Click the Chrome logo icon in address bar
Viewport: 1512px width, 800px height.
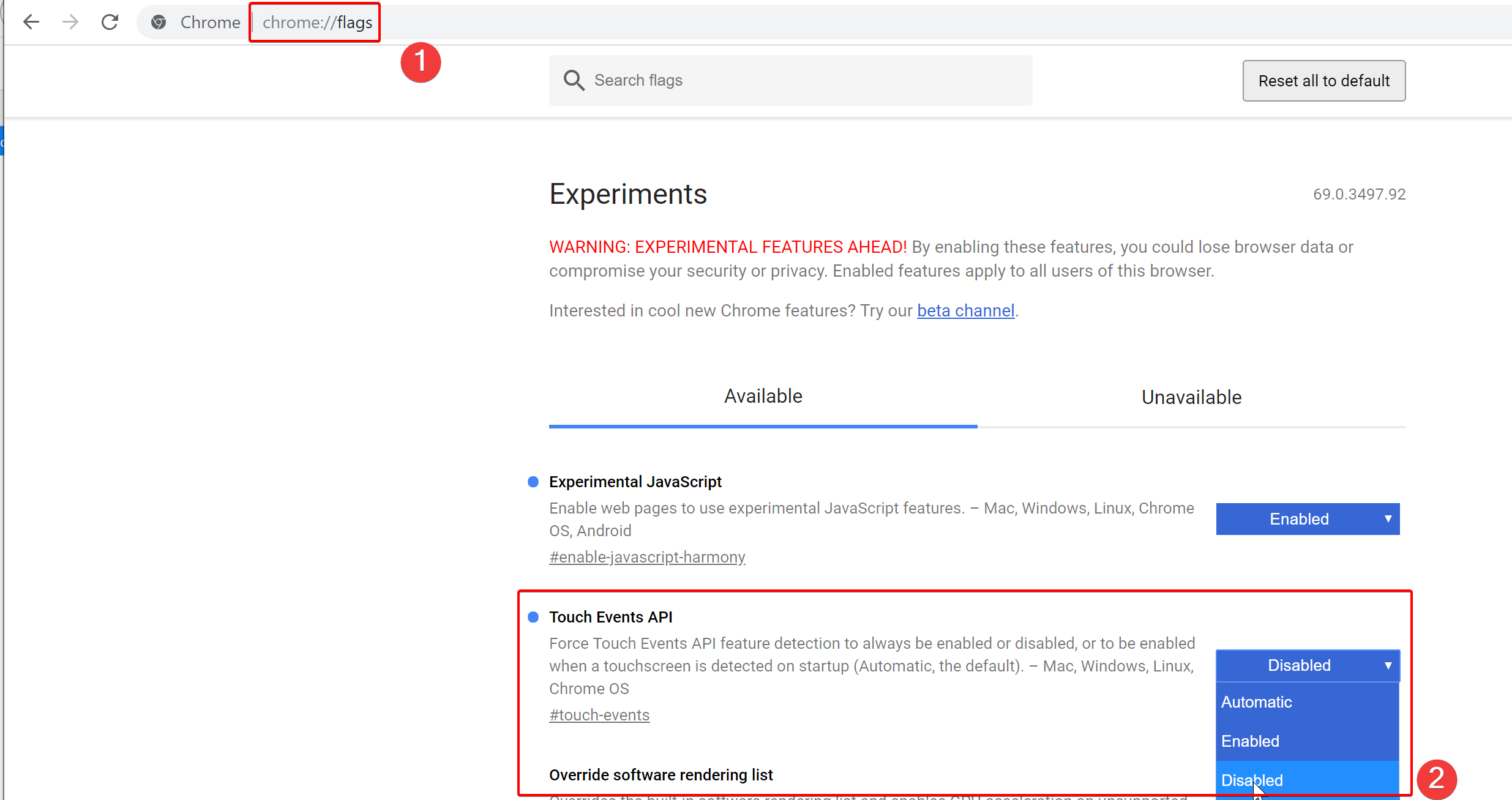[159, 23]
